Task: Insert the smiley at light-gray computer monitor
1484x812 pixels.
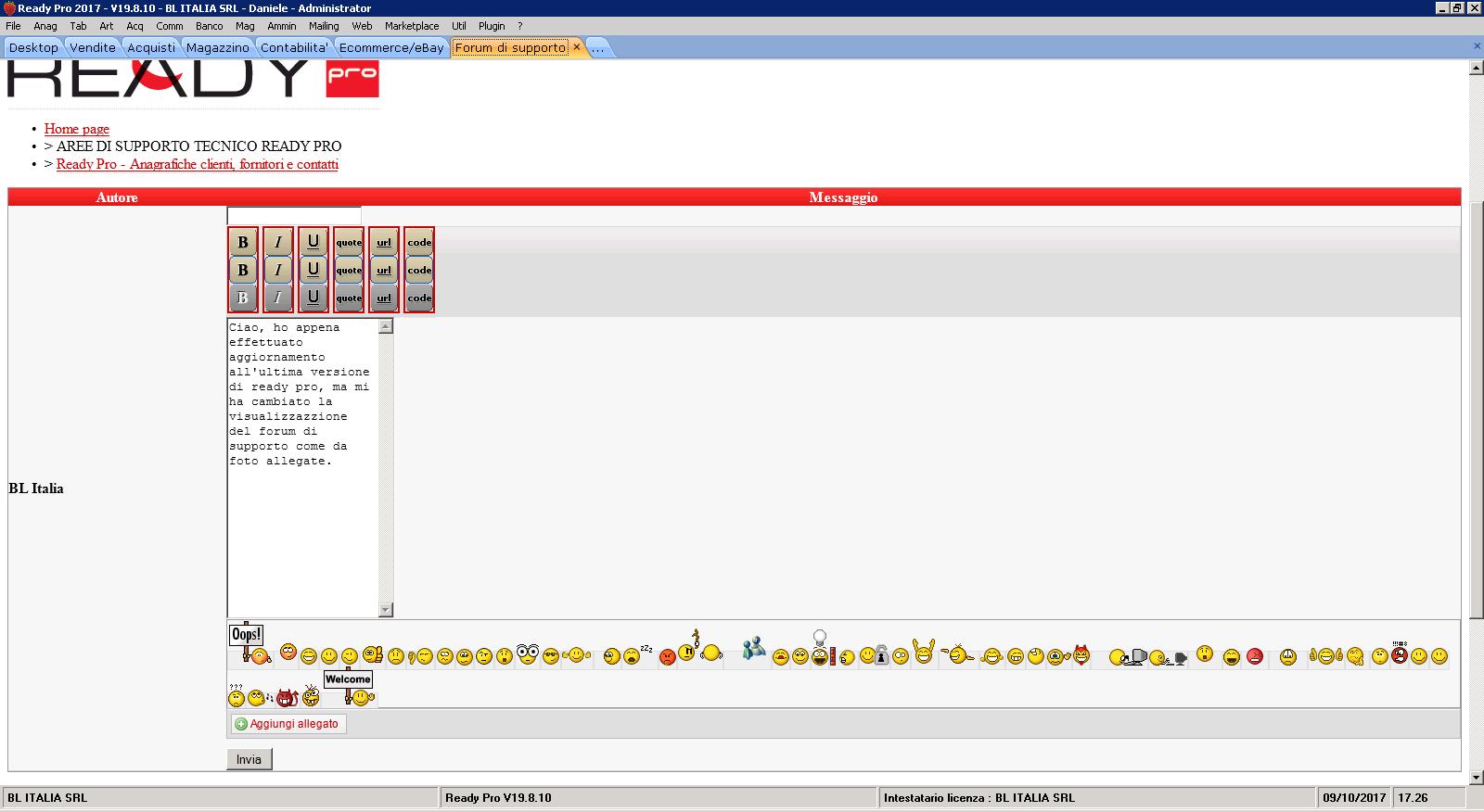Action: point(1129,656)
